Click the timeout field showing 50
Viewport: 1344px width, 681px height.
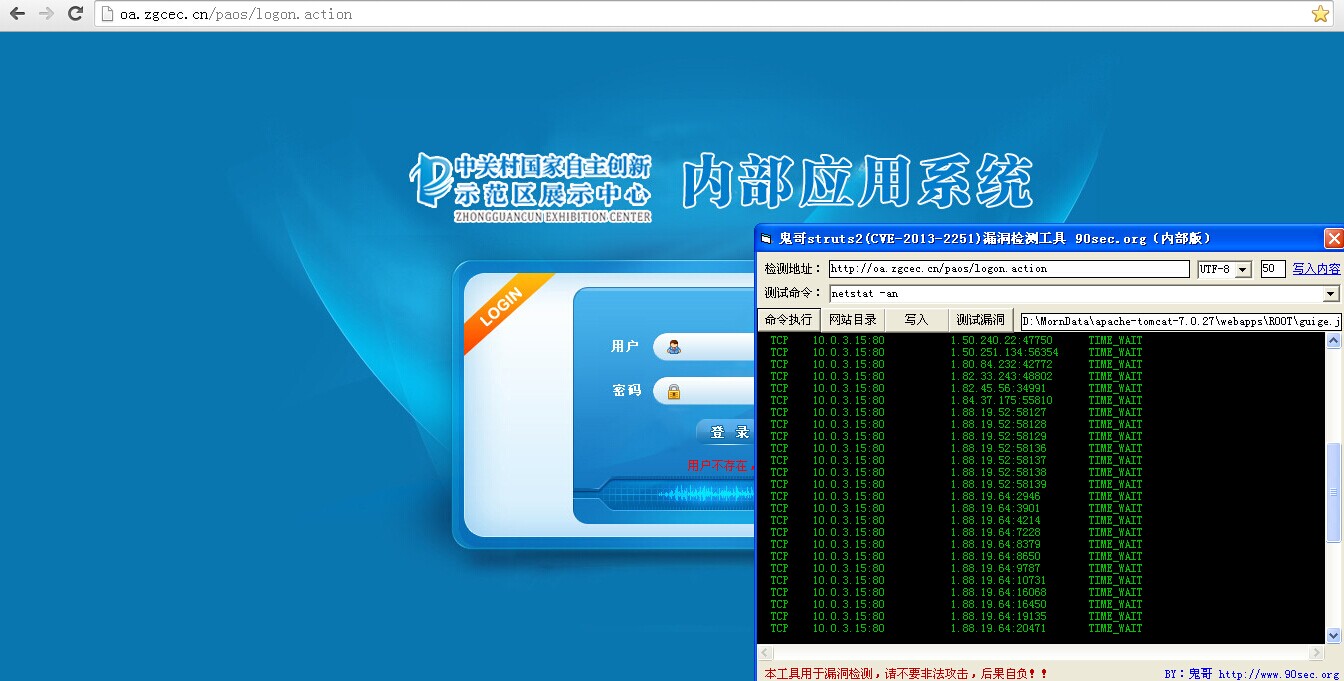[1273, 268]
